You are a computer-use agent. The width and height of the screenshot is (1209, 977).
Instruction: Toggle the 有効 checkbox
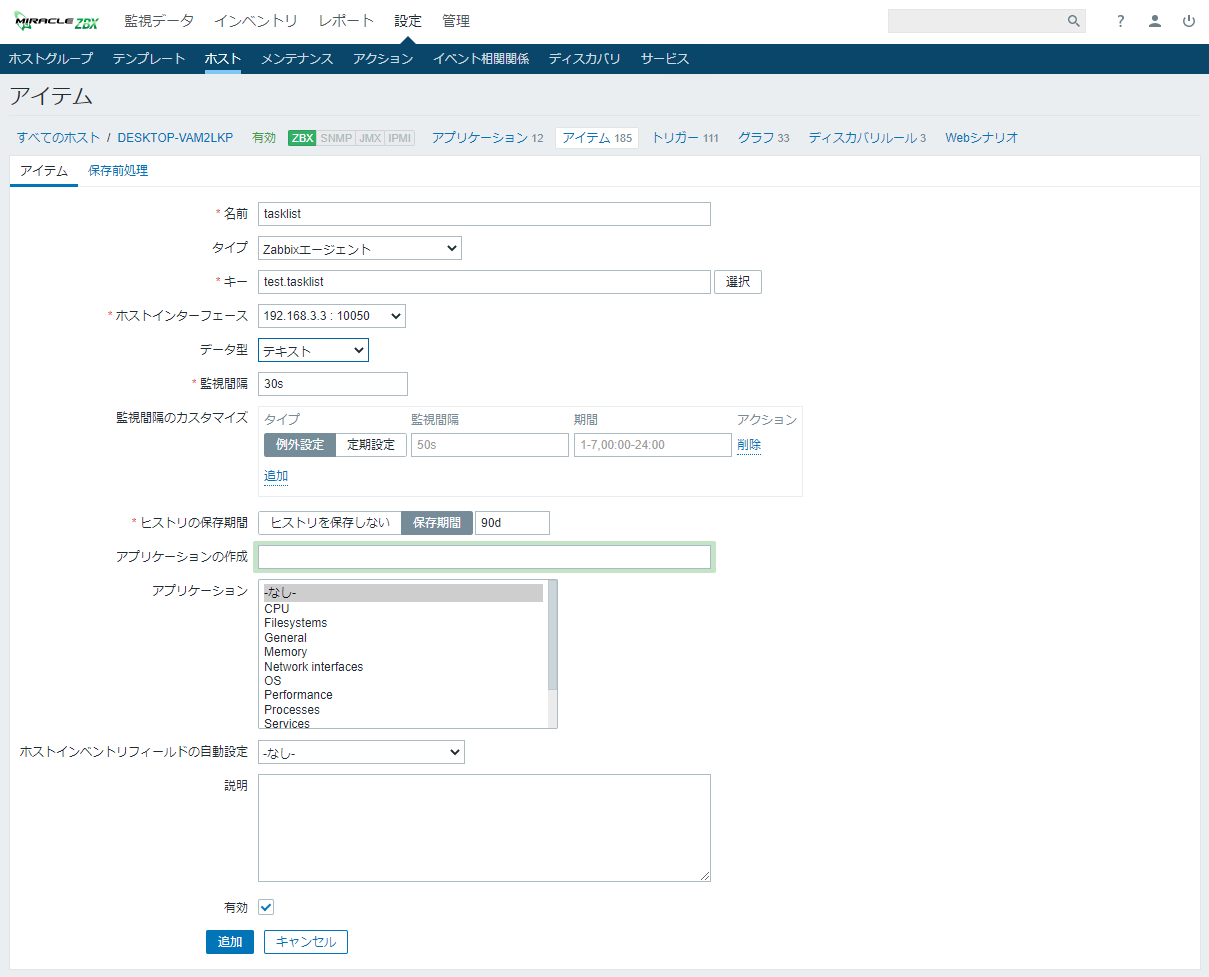(266, 907)
